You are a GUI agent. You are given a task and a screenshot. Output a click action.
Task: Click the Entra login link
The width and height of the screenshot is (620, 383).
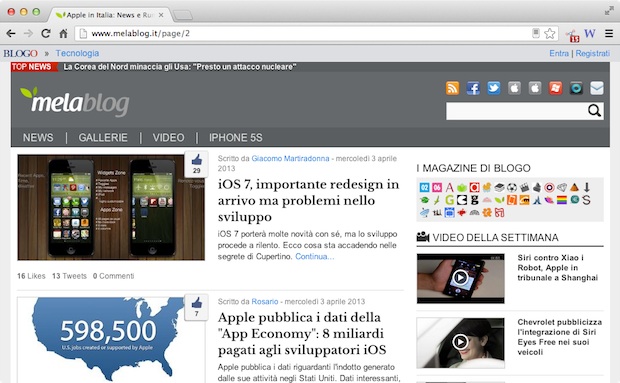pos(559,53)
